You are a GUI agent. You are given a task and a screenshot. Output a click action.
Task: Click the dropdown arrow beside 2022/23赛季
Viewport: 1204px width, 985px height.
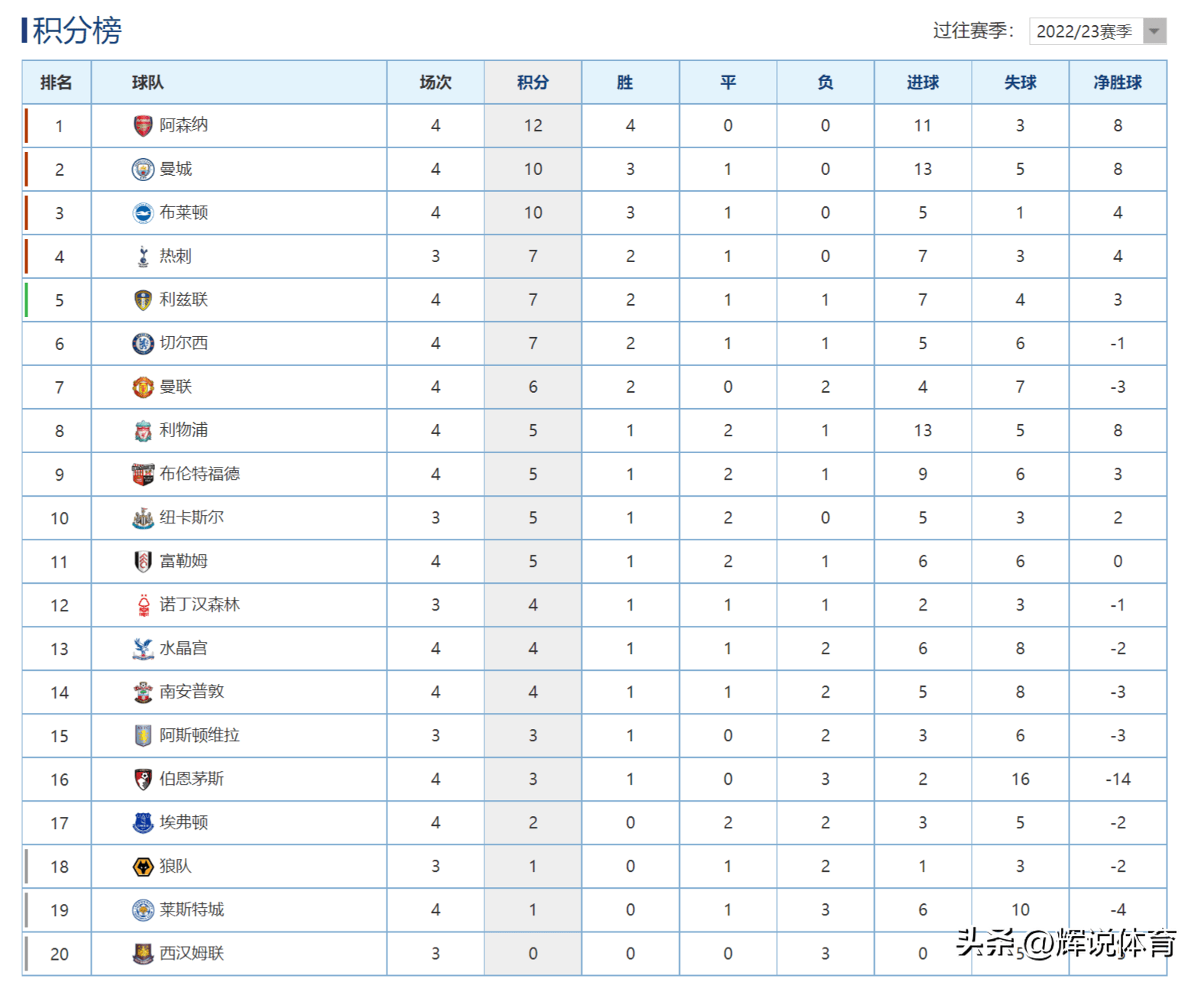[x=1154, y=31]
